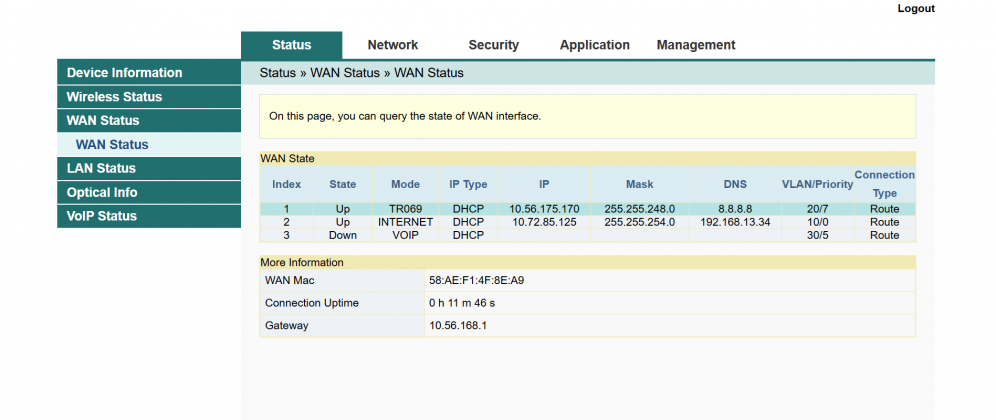Open the Security tab

(493, 45)
